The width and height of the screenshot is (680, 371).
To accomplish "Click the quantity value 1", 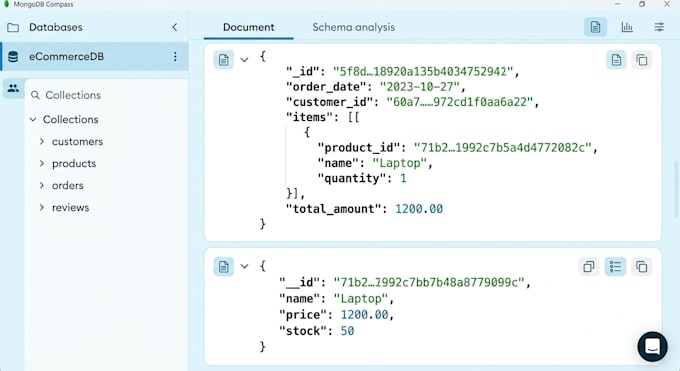I will (403, 178).
